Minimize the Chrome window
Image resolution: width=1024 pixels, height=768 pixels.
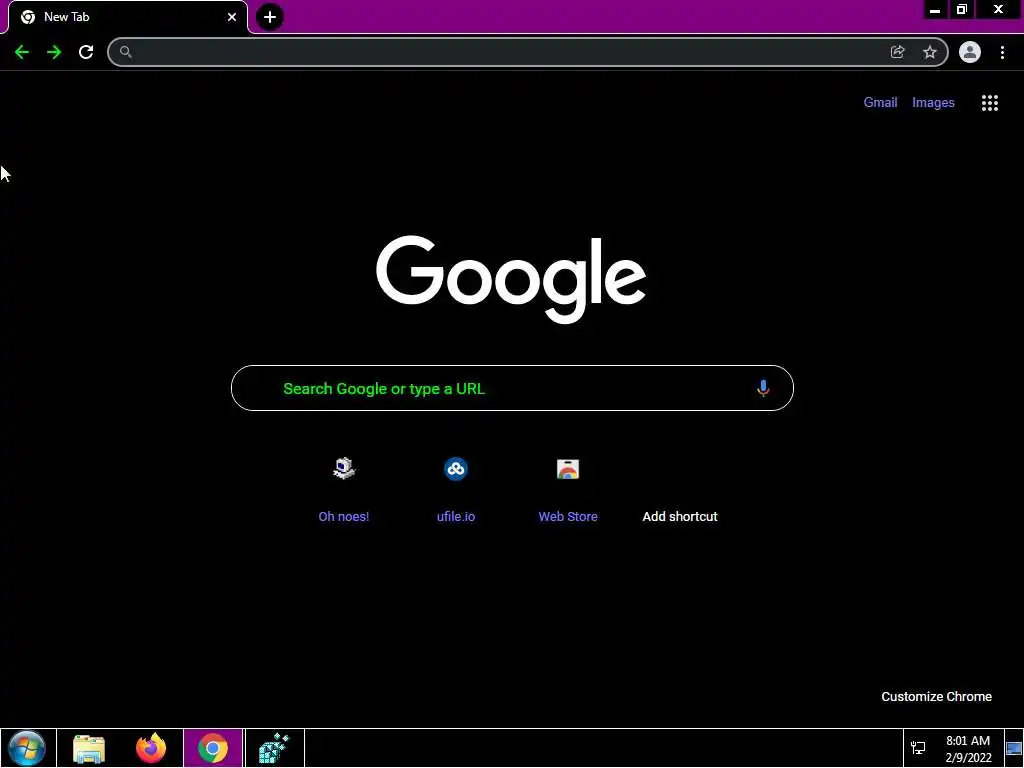click(935, 10)
